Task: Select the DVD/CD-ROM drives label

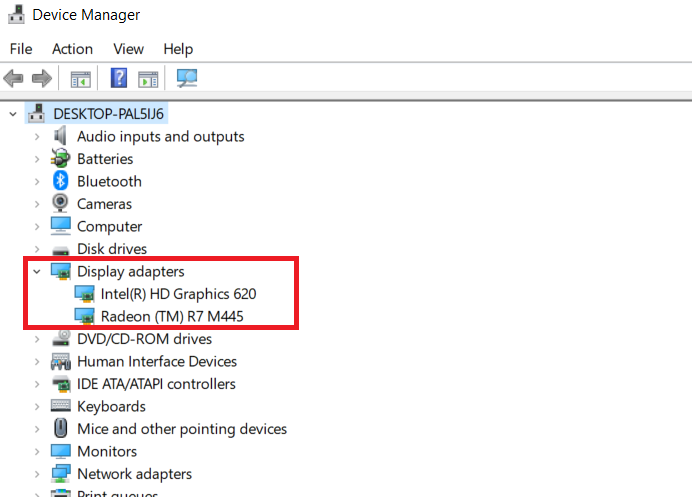Action: [x=144, y=339]
